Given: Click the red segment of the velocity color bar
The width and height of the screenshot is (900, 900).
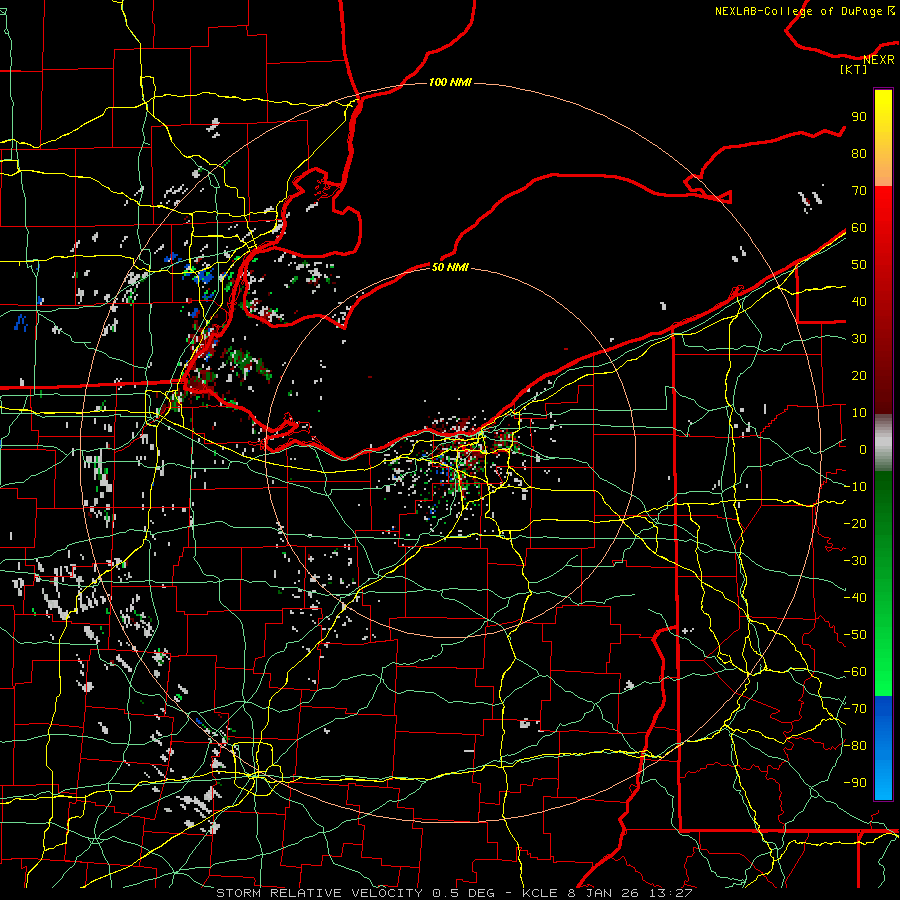Looking at the screenshot, I should [883, 300].
